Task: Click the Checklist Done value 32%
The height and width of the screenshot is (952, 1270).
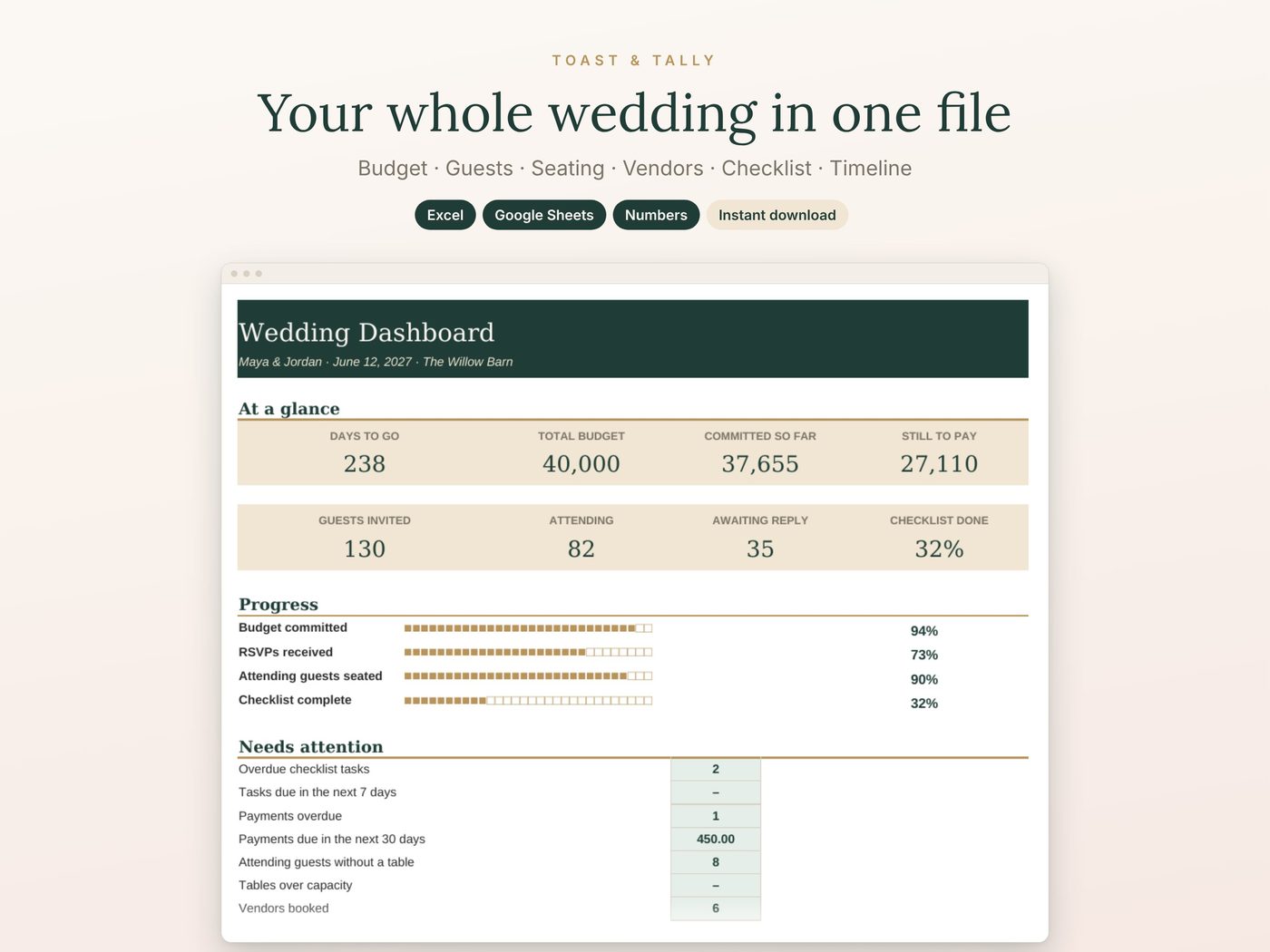Action: (x=939, y=549)
